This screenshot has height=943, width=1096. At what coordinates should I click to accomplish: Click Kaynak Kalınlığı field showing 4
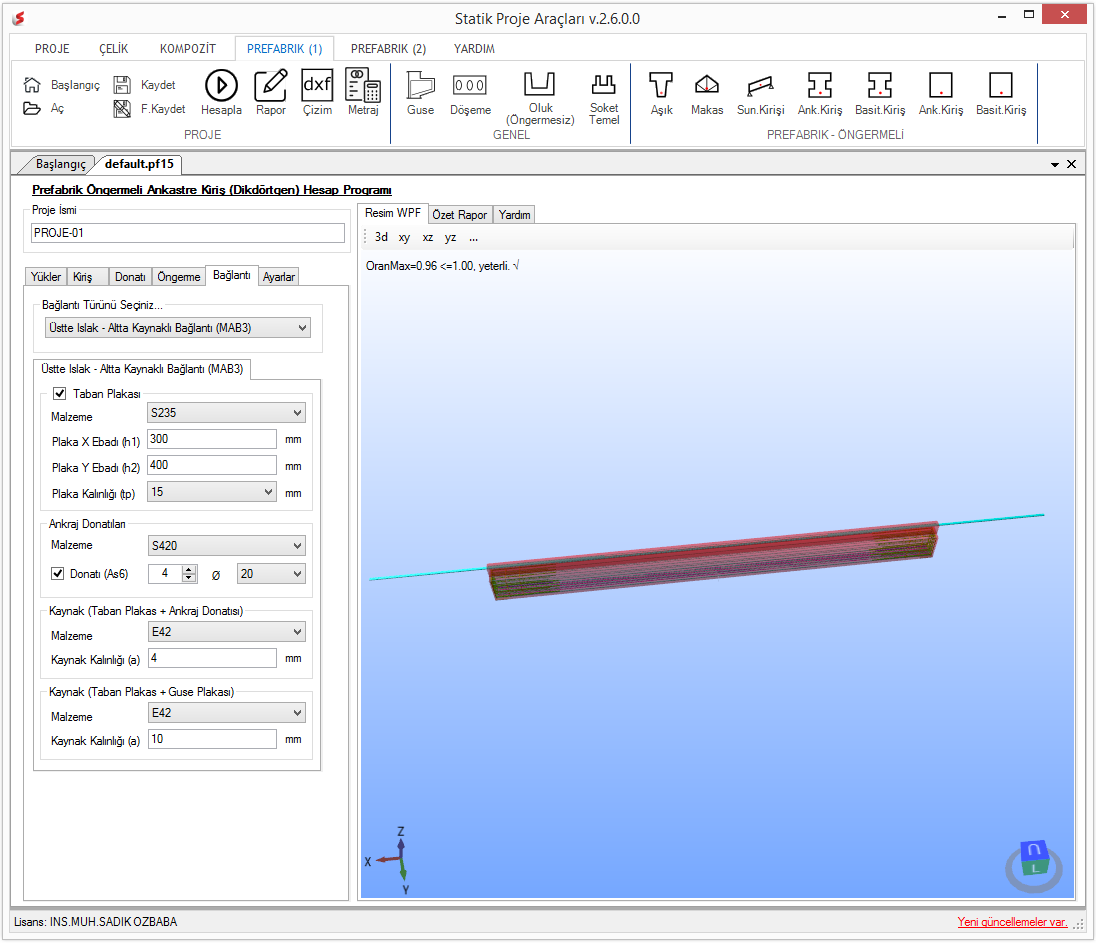coord(212,658)
